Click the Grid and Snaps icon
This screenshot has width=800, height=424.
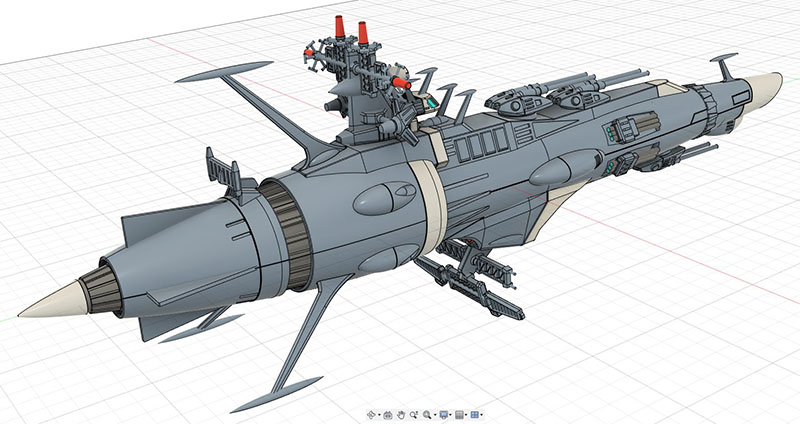point(459,415)
